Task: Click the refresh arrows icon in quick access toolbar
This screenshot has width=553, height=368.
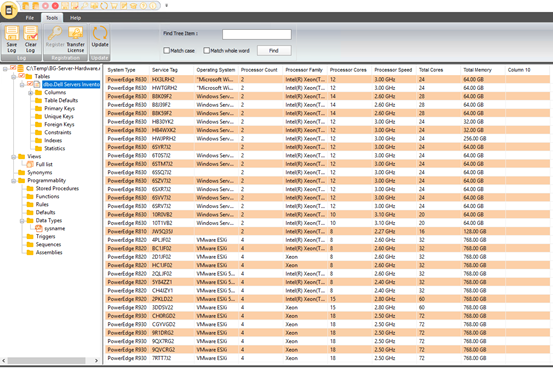Action: (x=104, y=6)
